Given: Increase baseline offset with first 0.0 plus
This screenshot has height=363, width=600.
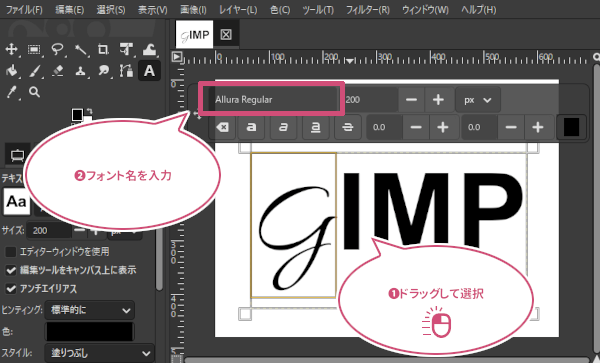Looking at the screenshot, I should (443, 127).
